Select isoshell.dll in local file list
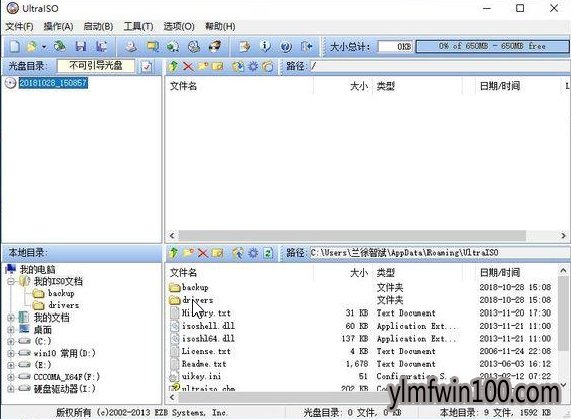Viewport: 571px width, 419px height. pos(208,326)
